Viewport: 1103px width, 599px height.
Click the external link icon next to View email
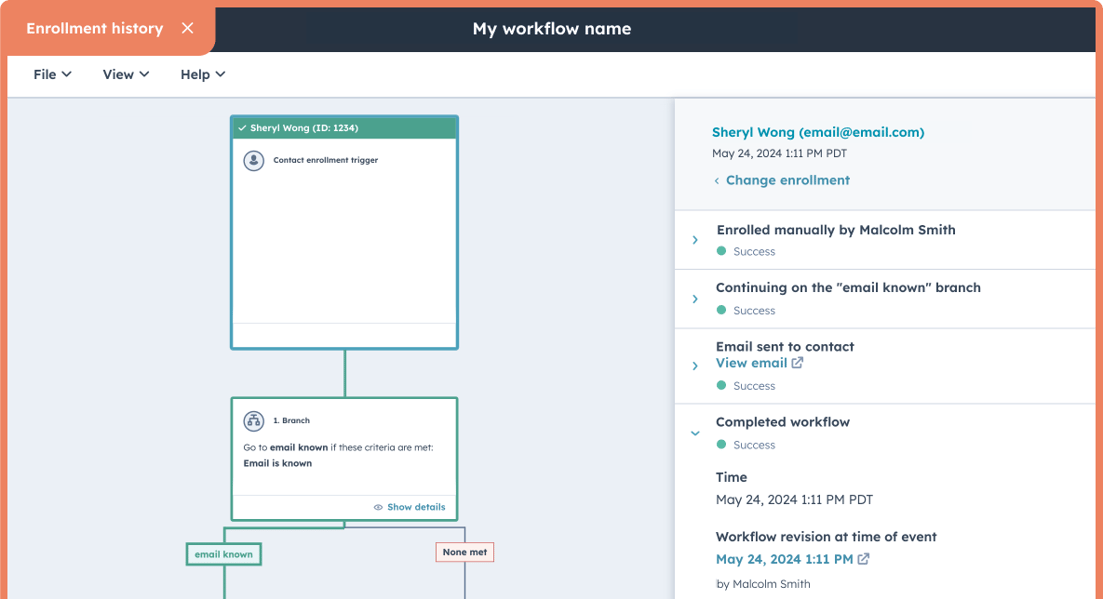[796, 363]
